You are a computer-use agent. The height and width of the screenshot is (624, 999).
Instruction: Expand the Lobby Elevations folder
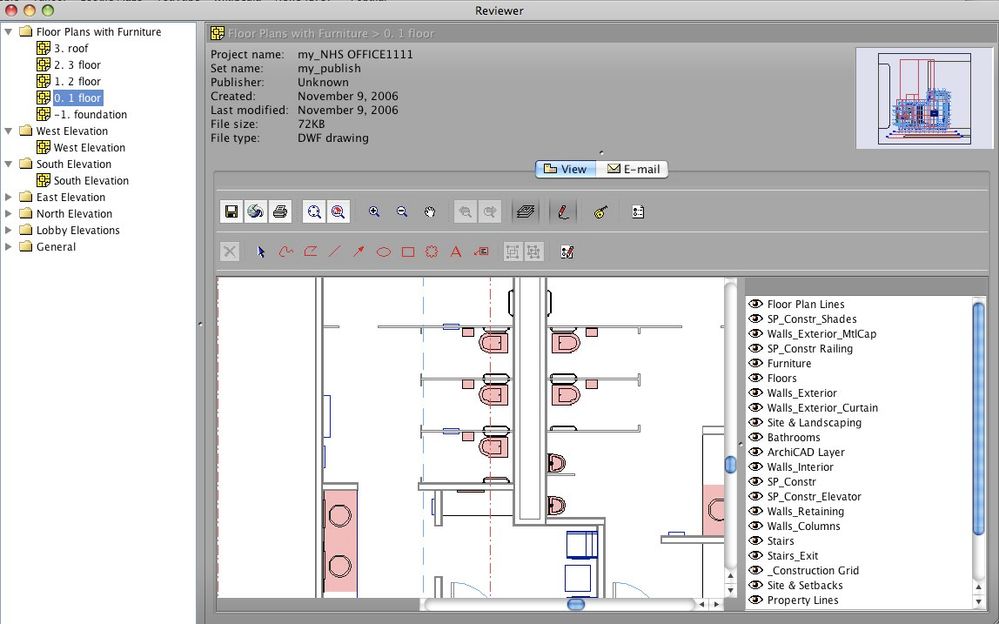click(9, 230)
